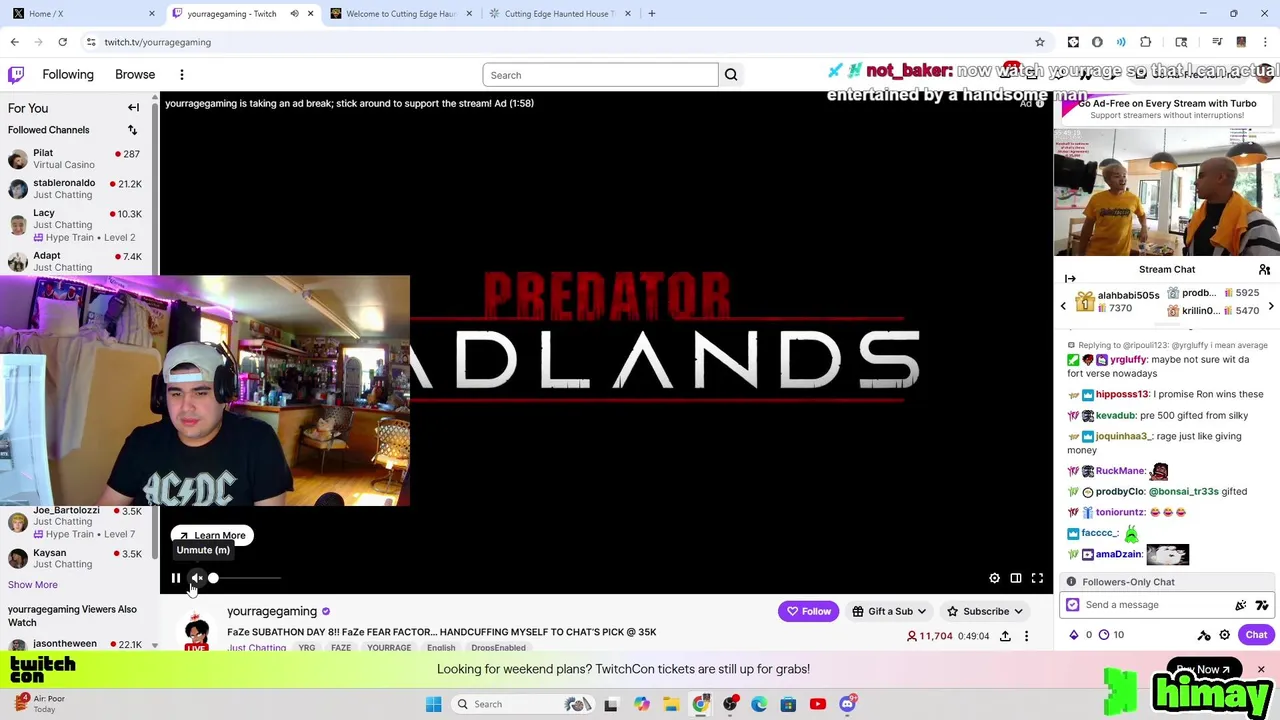Pause the stream video
The height and width of the screenshot is (720, 1280).
[x=176, y=578]
